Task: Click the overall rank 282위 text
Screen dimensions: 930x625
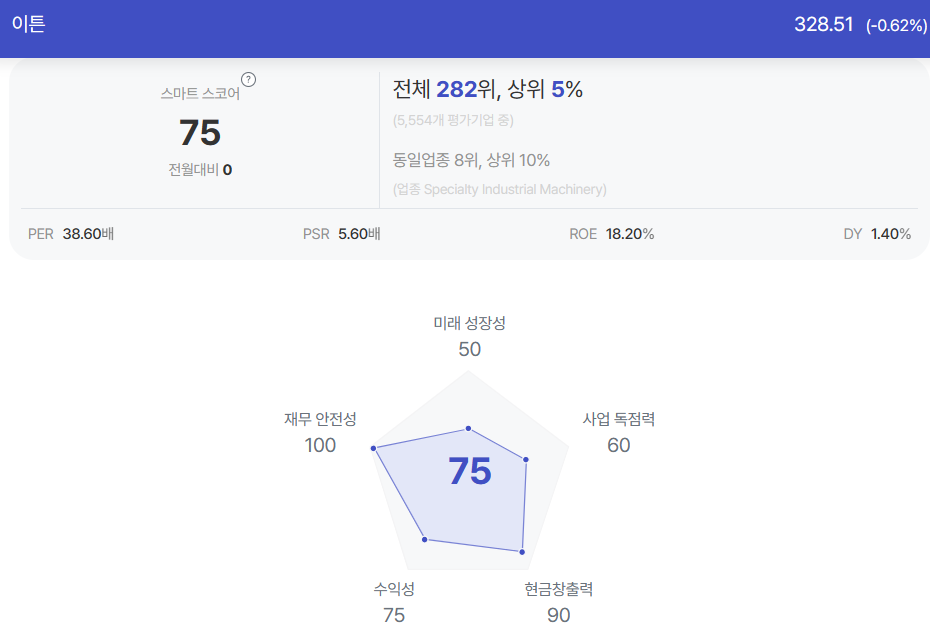Action: tap(465, 90)
